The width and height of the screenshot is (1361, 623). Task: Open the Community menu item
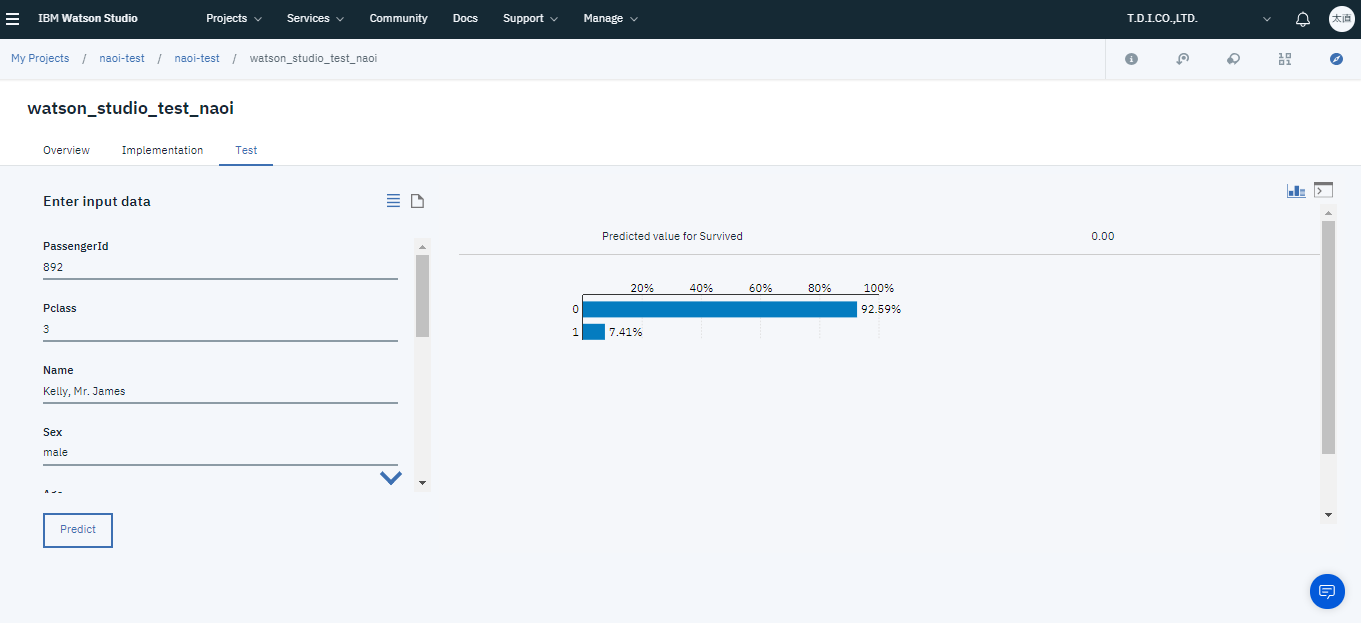tap(398, 19)
